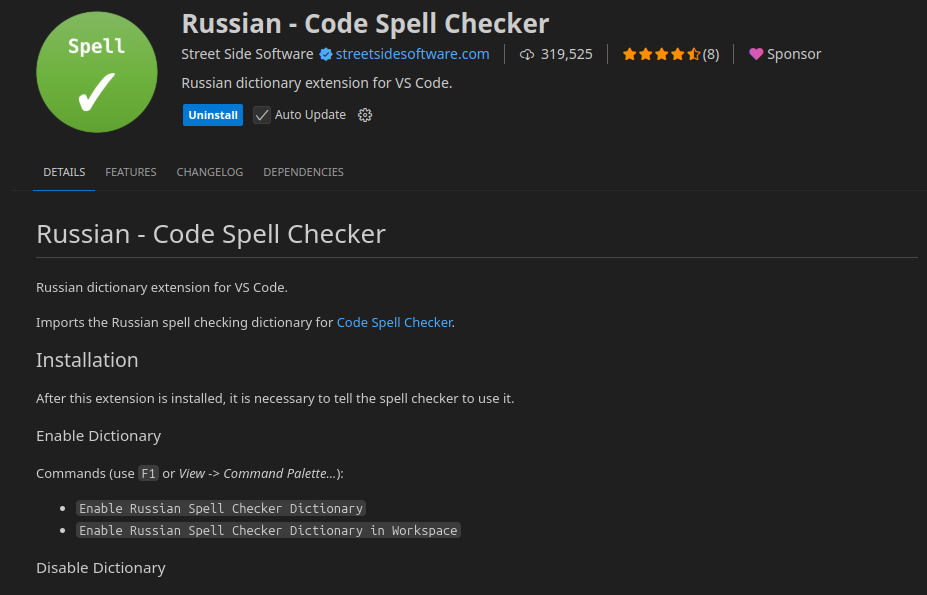Click the Street Side Software publisher name
The height and width of the screenshot is (595, 927).
coord(247,54)
